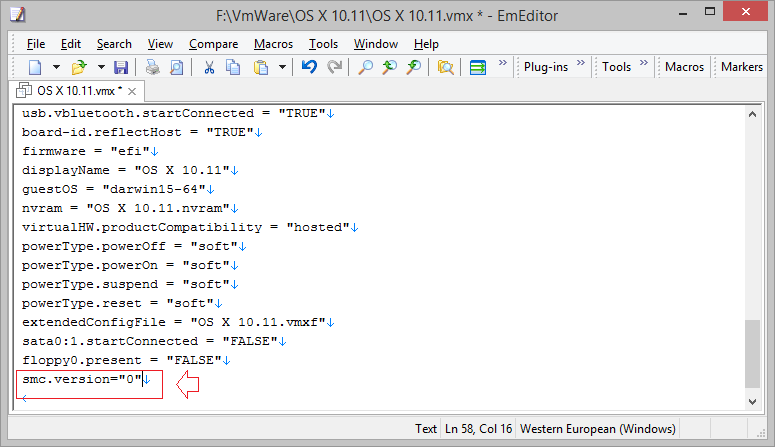Click the Print icon
The height and width of the screenshot is (447, 775).
pyautogui.click(x=153, y=67)
